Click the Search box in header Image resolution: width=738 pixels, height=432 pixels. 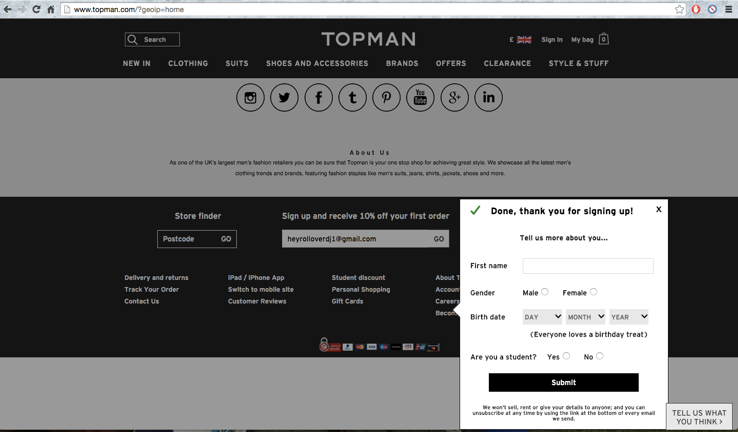click(152, 40)
